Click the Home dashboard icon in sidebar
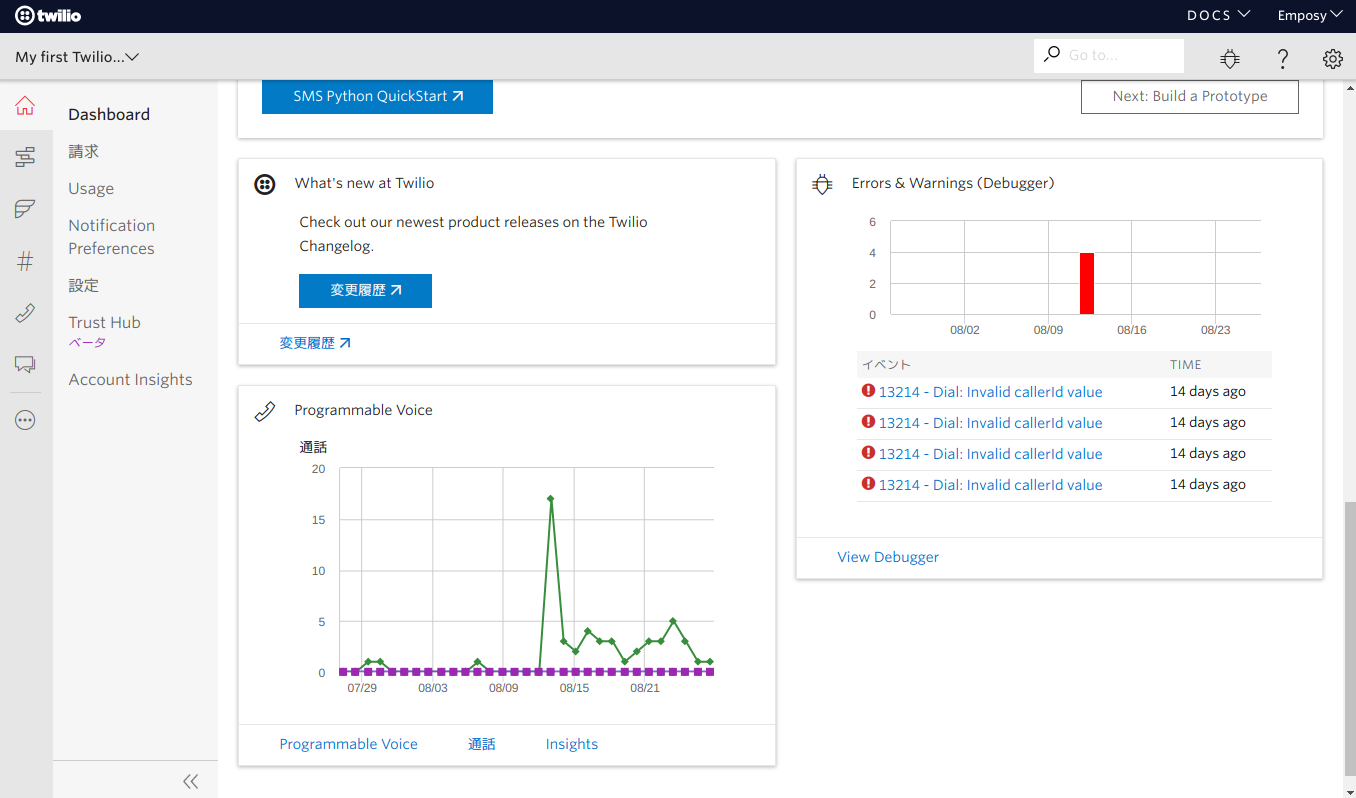The width and height of the screenshot is (1356, 798). pos(25,105)
